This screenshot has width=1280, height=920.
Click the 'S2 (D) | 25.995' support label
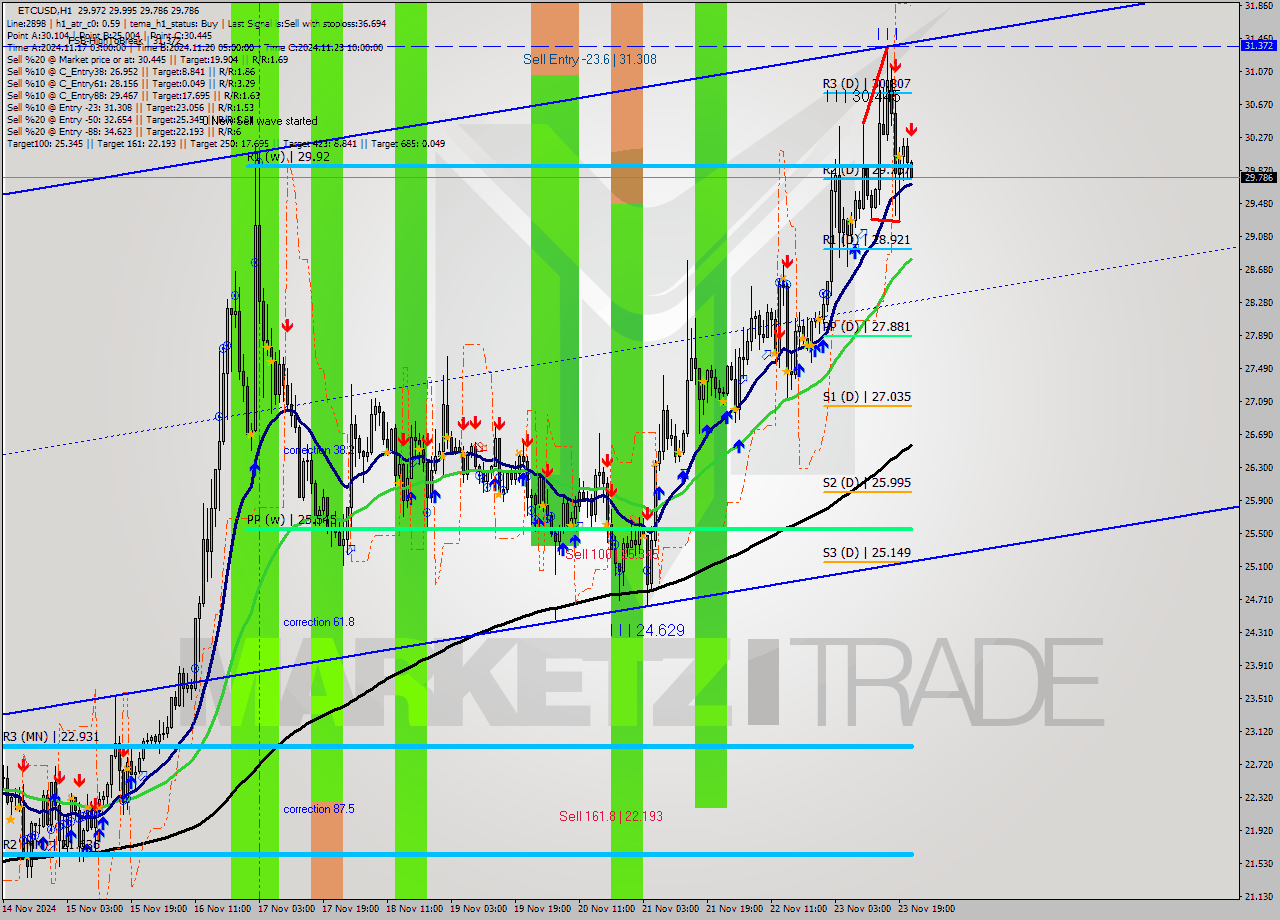(867, 482)
